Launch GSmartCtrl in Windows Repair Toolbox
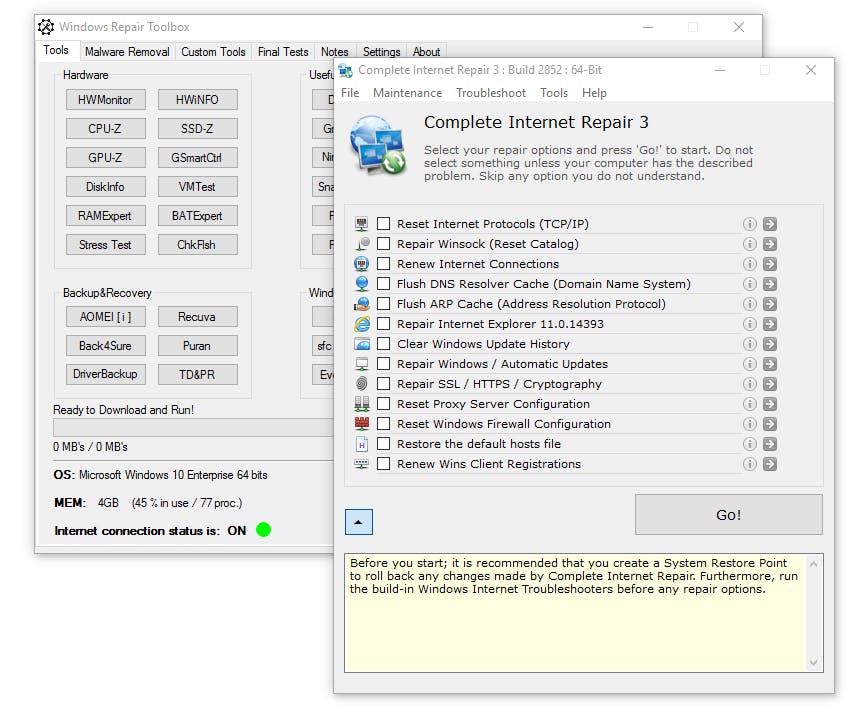 click(x=198, y=158)
